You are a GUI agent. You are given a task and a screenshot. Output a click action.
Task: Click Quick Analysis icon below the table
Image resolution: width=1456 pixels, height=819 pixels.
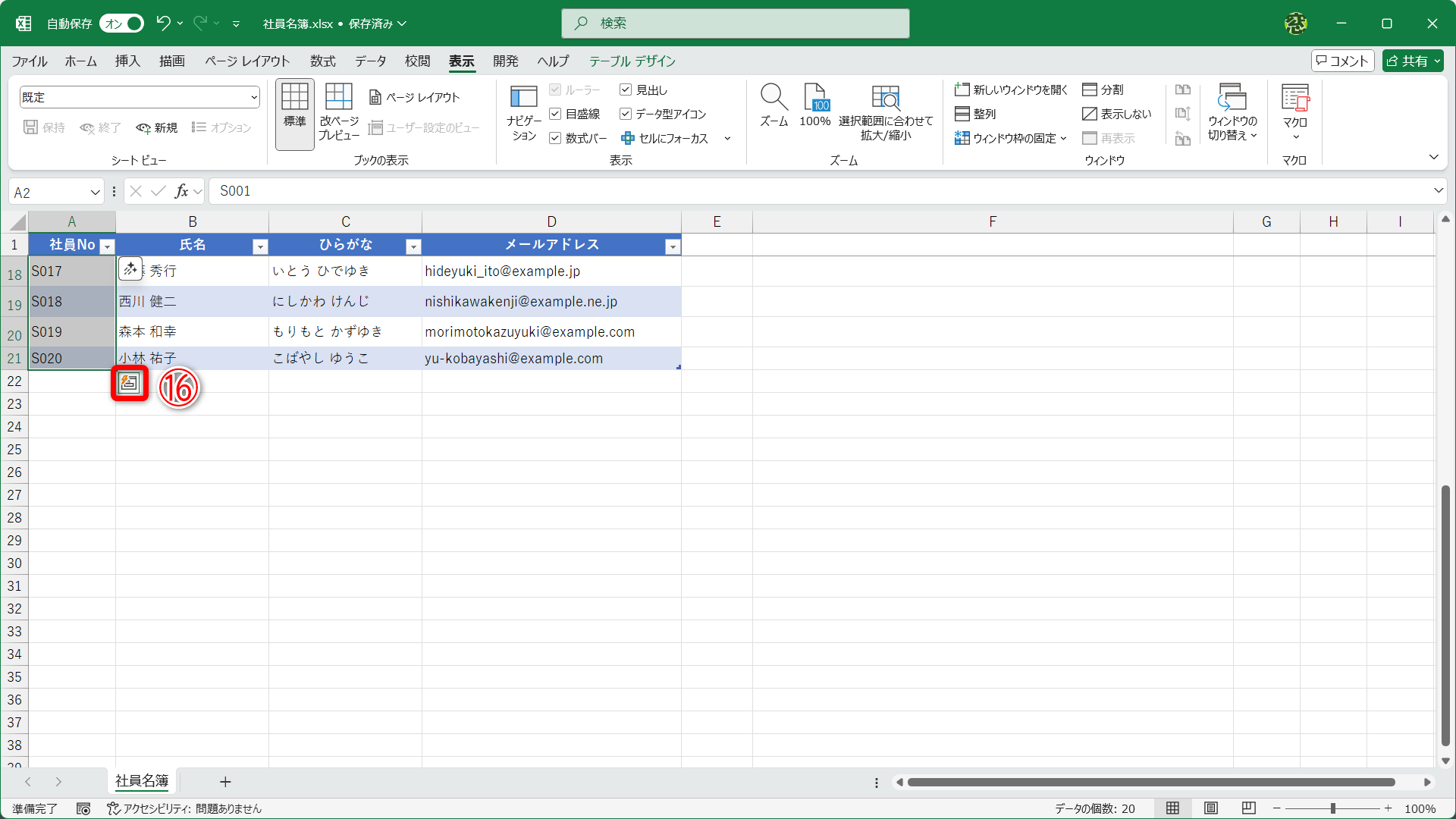click(x=130, y=384)
